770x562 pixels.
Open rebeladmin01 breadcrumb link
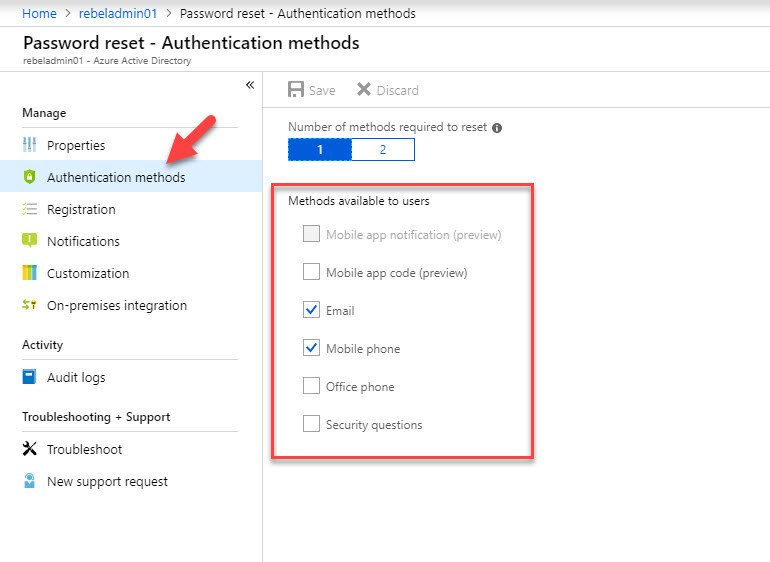click(118, 13)
